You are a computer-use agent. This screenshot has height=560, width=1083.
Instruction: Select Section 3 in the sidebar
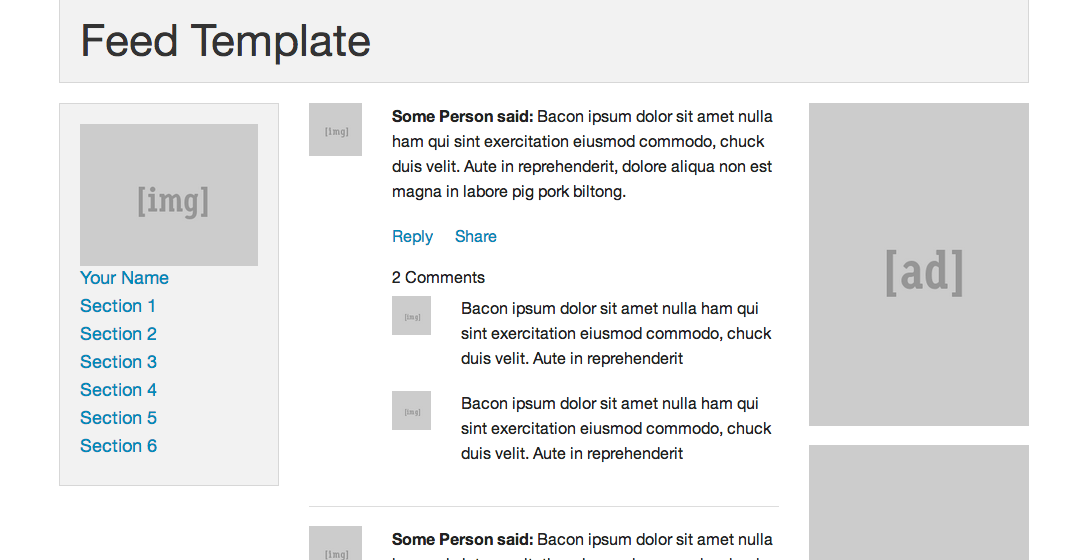[x=118, y=362]
